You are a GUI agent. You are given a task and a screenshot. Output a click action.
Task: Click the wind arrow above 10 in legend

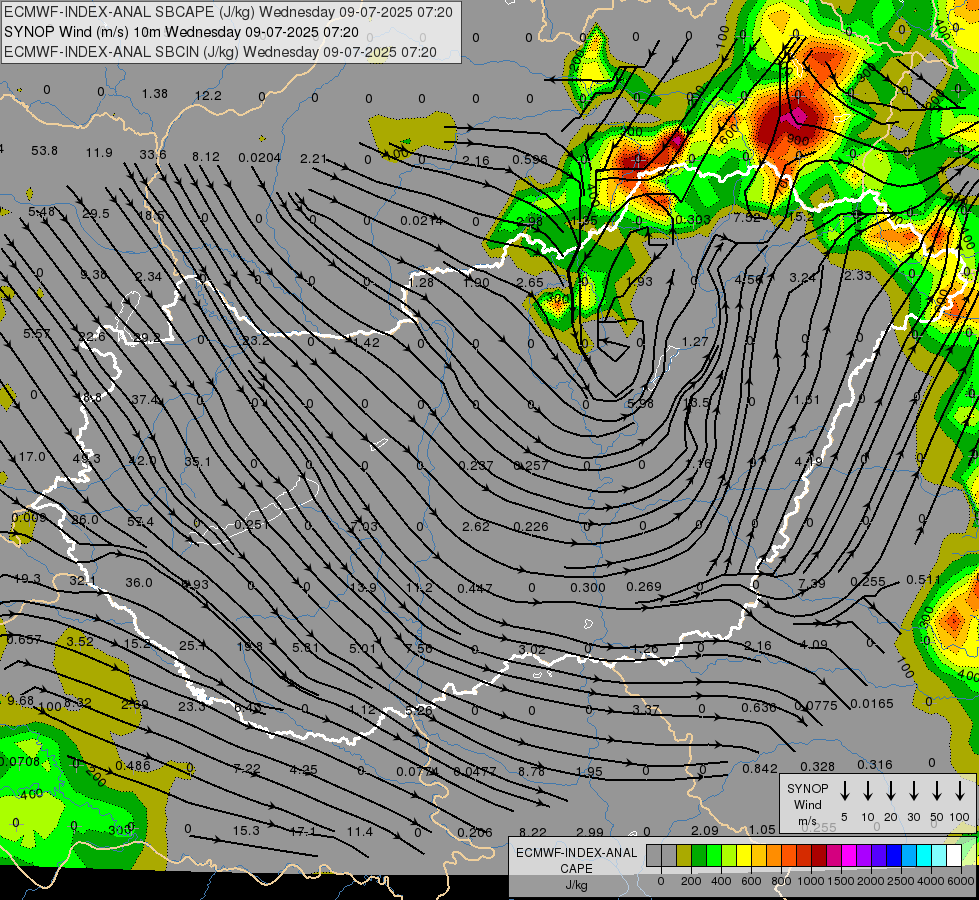[868, 791]
